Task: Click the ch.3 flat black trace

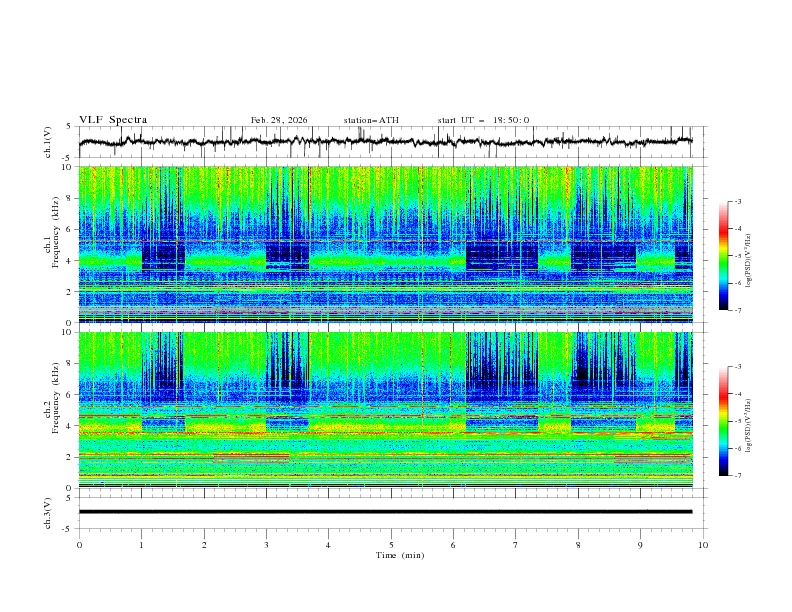Action: 385,512
